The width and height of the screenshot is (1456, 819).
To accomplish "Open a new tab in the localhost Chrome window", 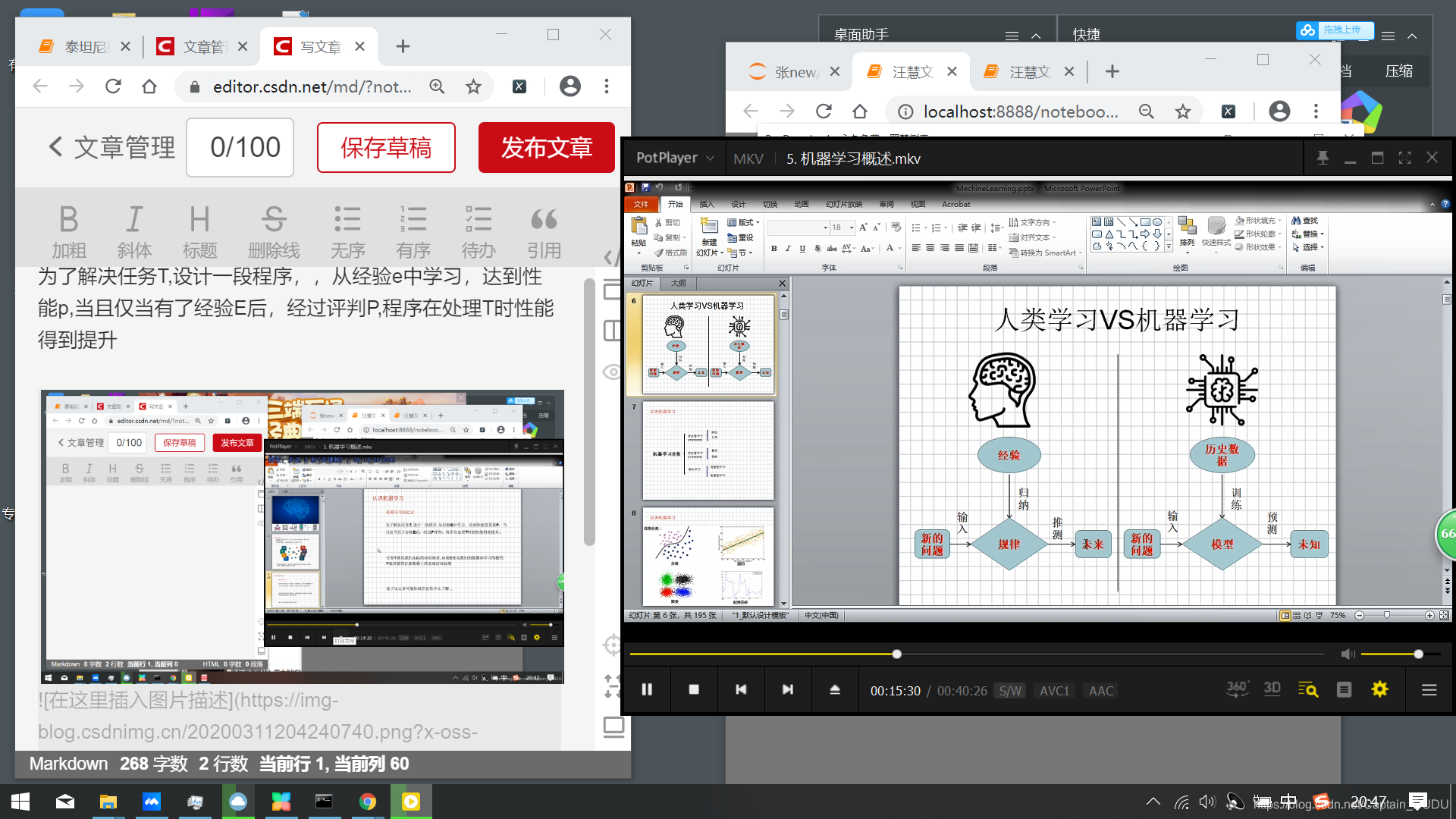I will pos(1112,71).
